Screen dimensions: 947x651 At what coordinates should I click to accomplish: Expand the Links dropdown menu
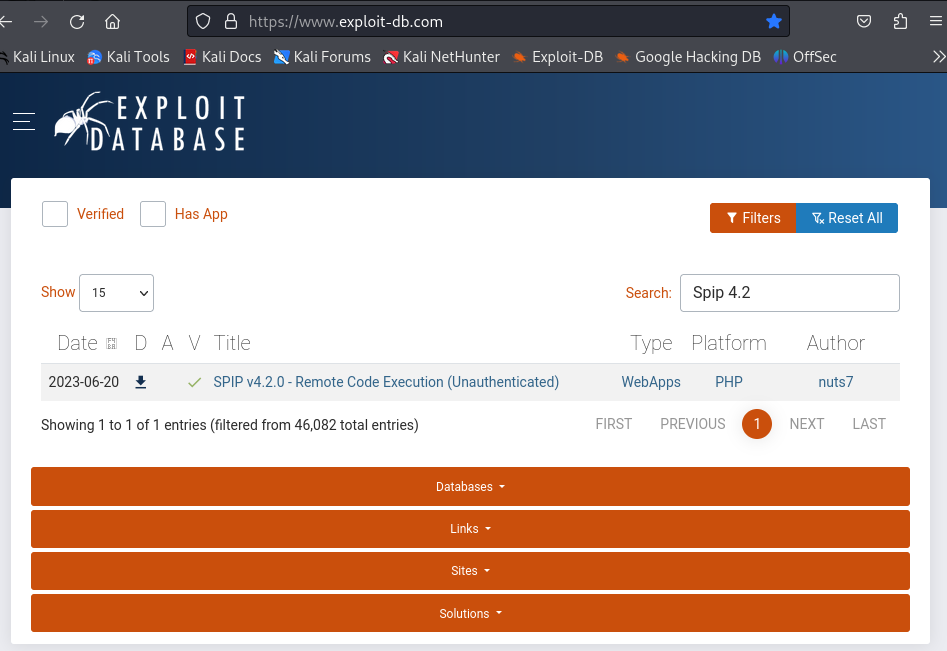pyautogui.click(x=470, y=528)
